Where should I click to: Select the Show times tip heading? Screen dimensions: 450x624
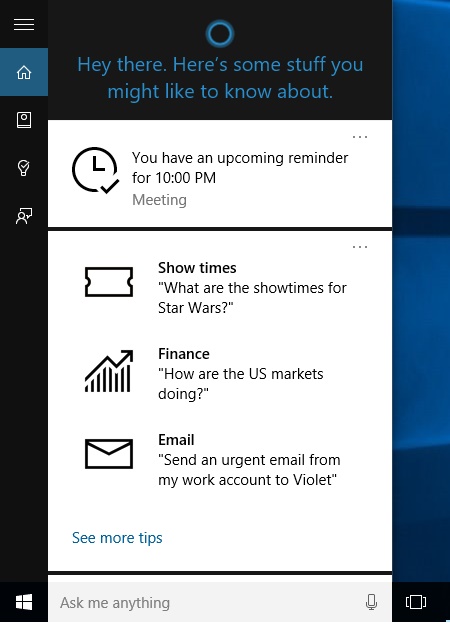coord(197,268)
